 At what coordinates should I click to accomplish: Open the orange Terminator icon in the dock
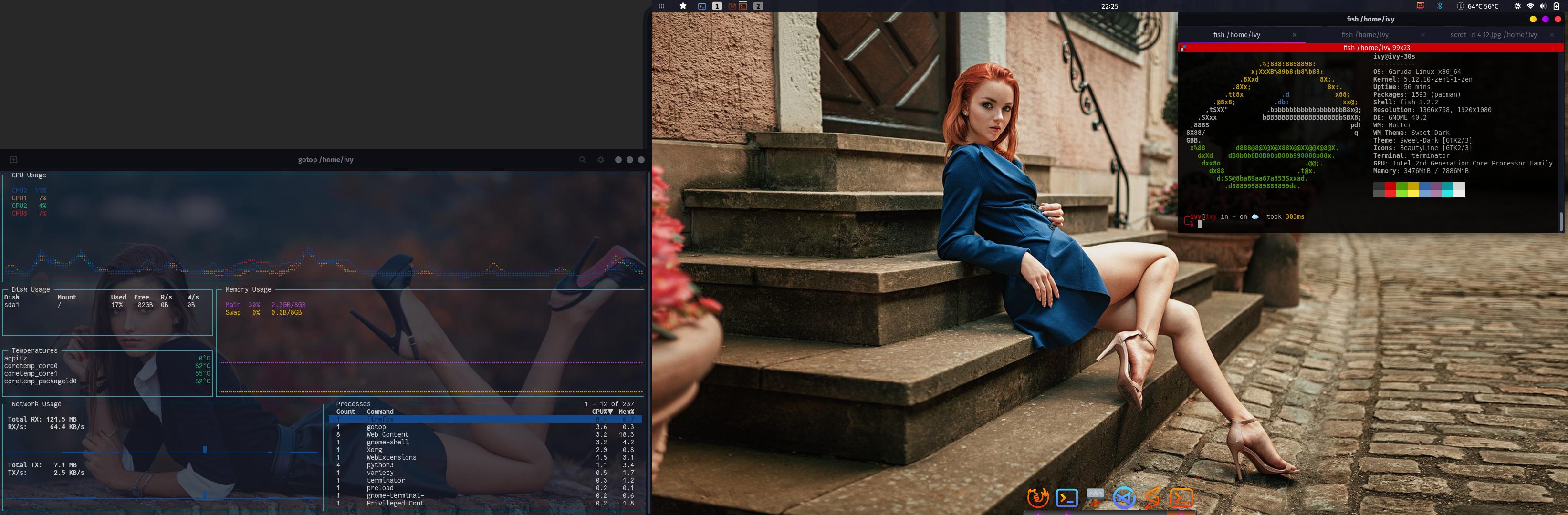(1181, 498)
